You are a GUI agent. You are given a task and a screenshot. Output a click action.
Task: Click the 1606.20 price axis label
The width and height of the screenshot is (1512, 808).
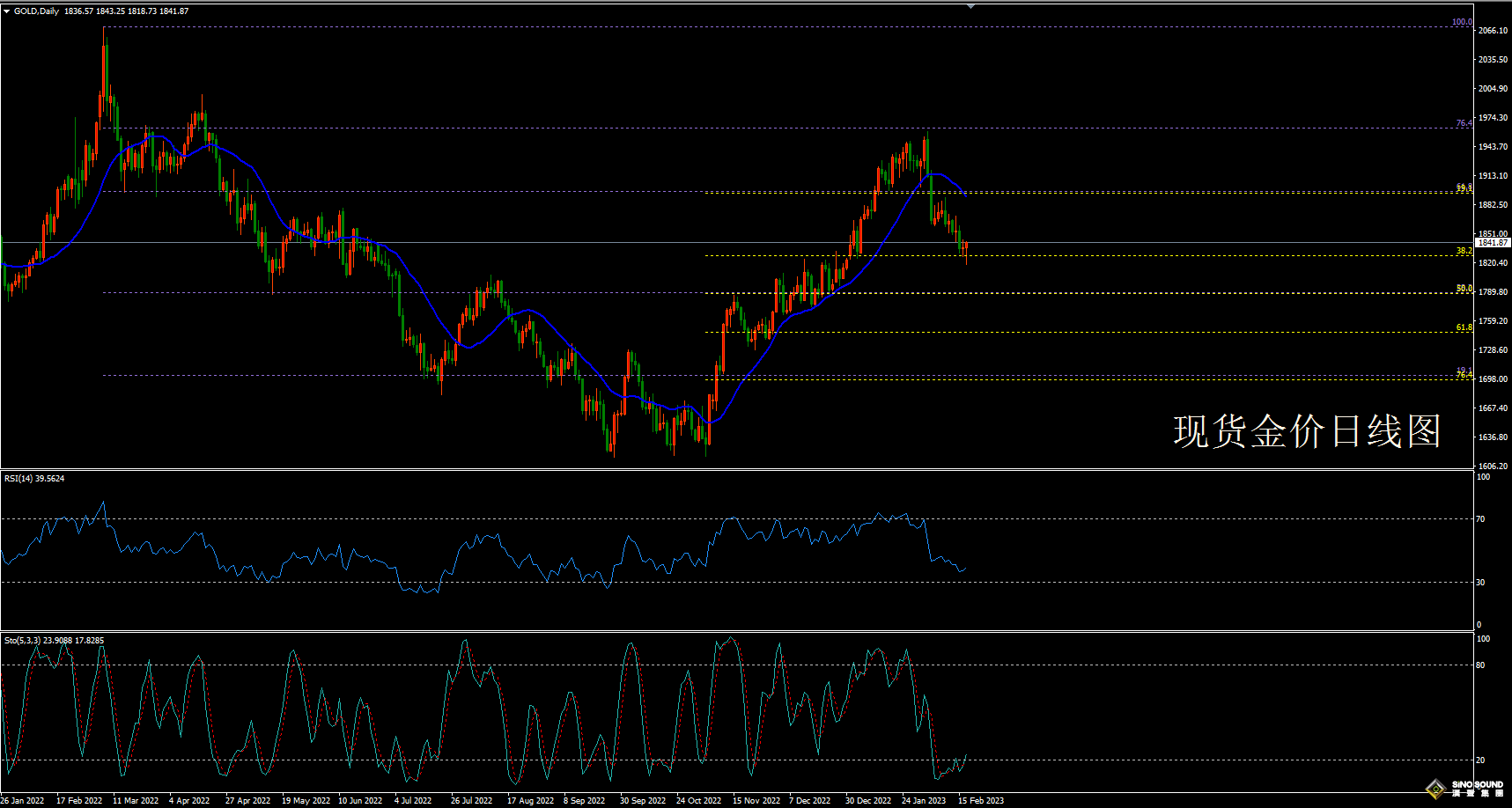(x=1493, y=466)
